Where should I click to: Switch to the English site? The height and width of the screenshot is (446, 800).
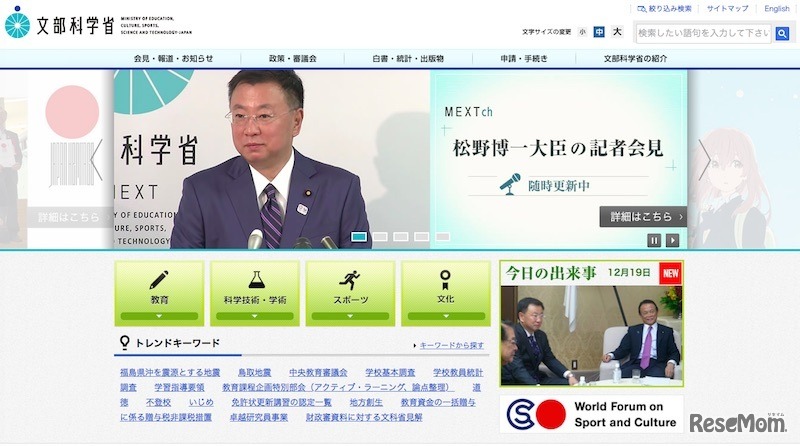click(777, 9)
